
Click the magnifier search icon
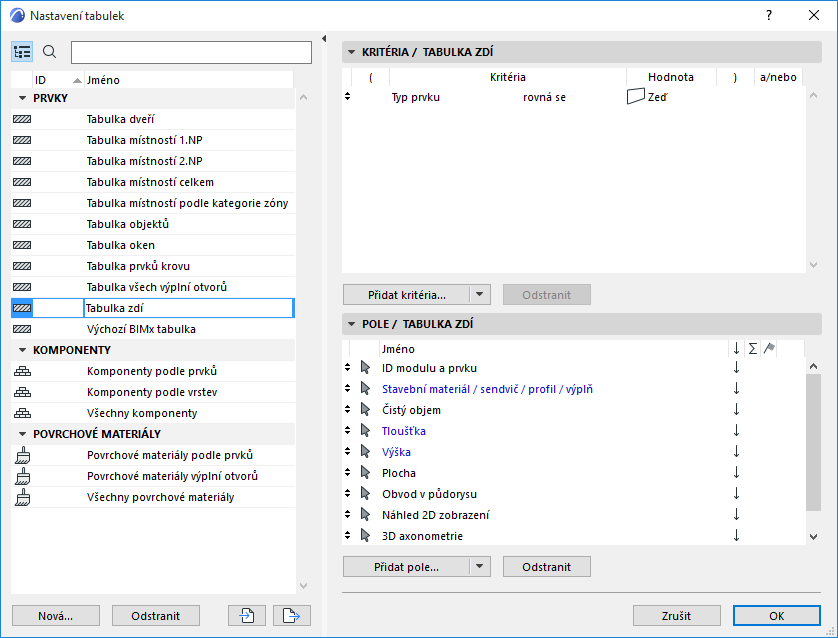click(x=50, y=52)
